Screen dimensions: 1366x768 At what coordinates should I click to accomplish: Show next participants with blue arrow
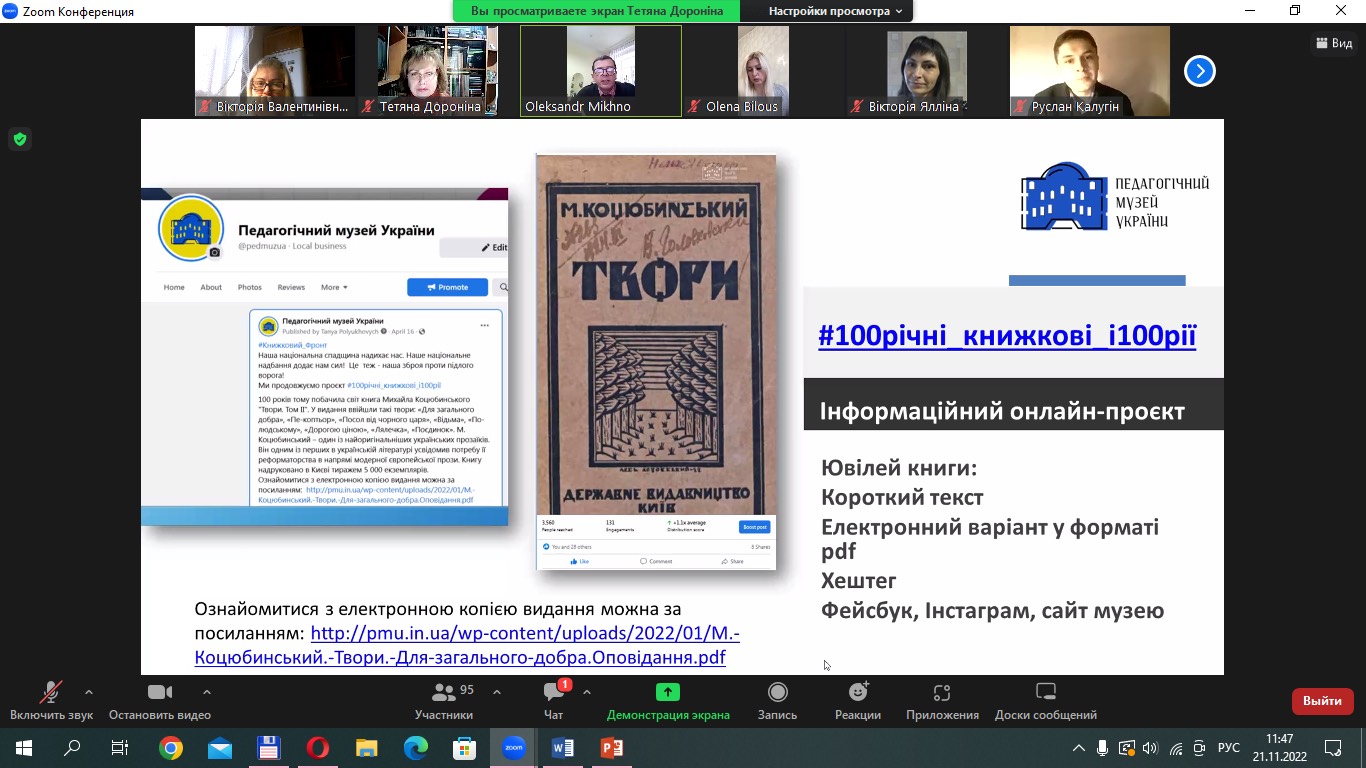click(1199, 71)
